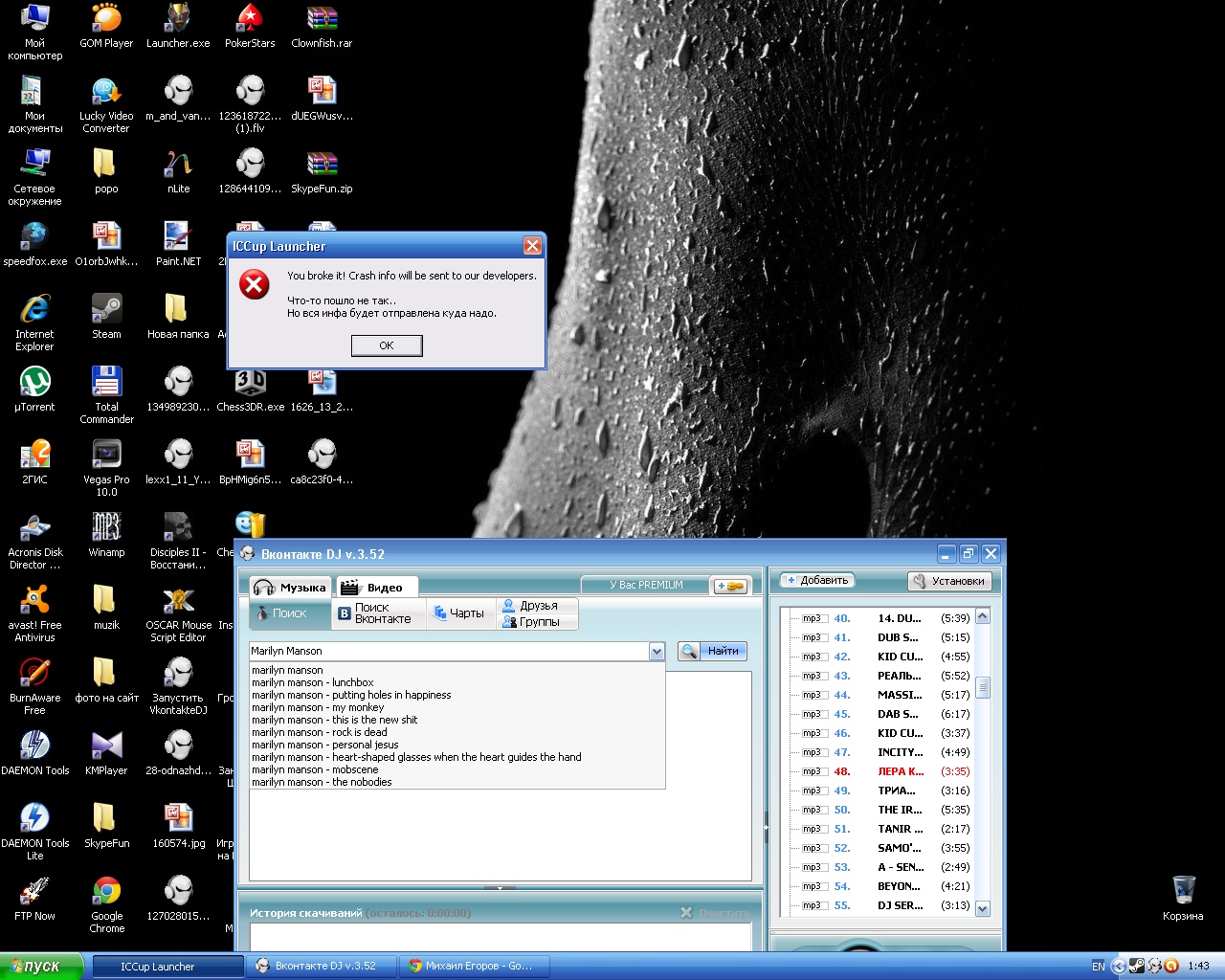
Task: Open the Paint.NET shortcut
Action: pyautogui.click(x=178, y=244)
